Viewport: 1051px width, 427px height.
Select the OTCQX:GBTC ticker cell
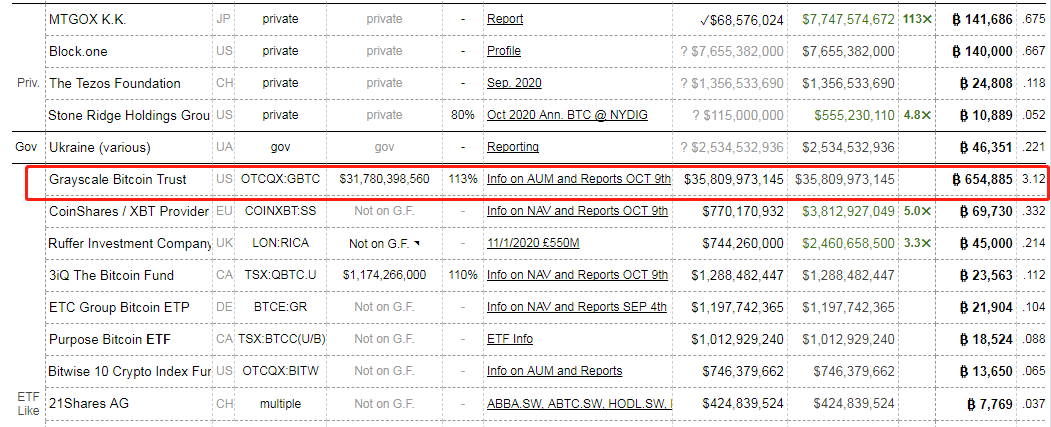tap(281, 180)
